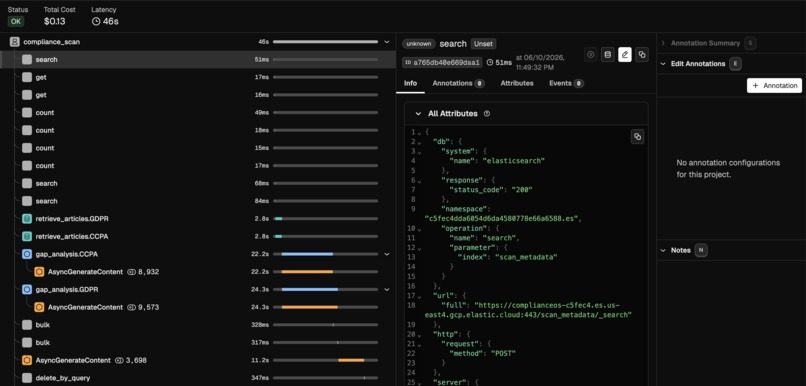
Task: Click the icon of the 328ms bulk span
Action: tap(27, 325)
